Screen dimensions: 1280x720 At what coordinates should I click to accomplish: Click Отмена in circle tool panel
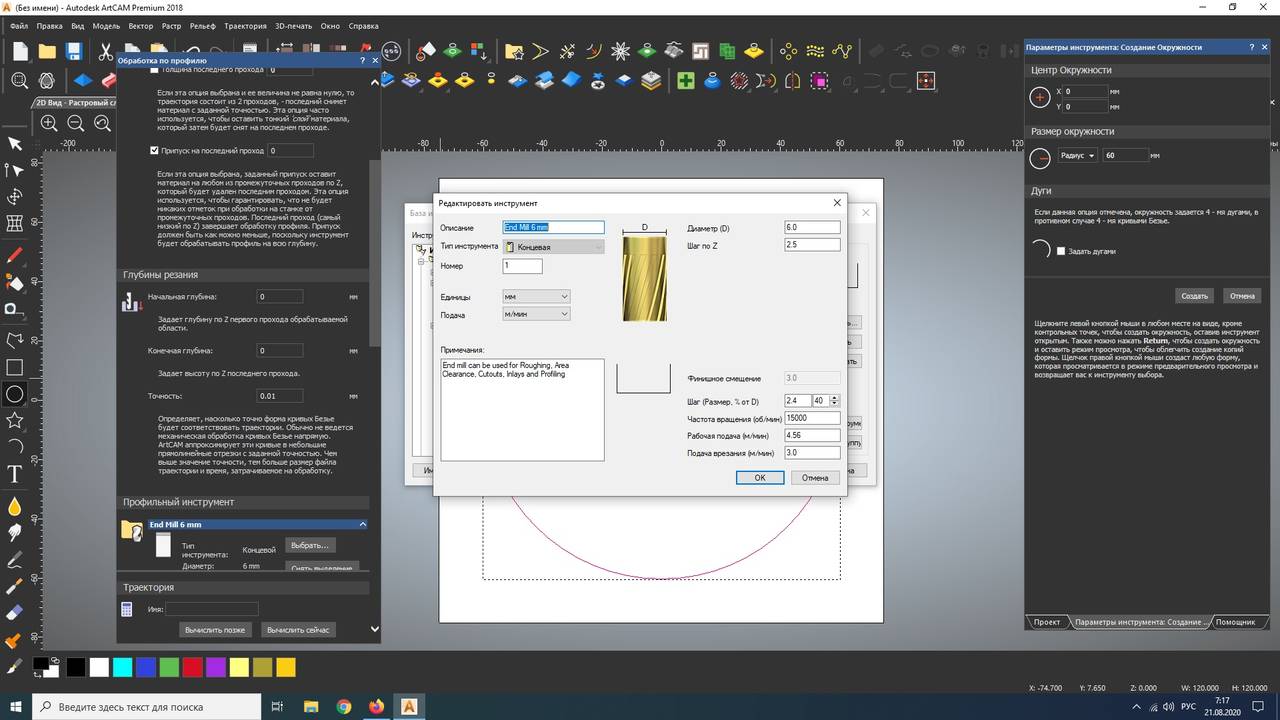1242,296
